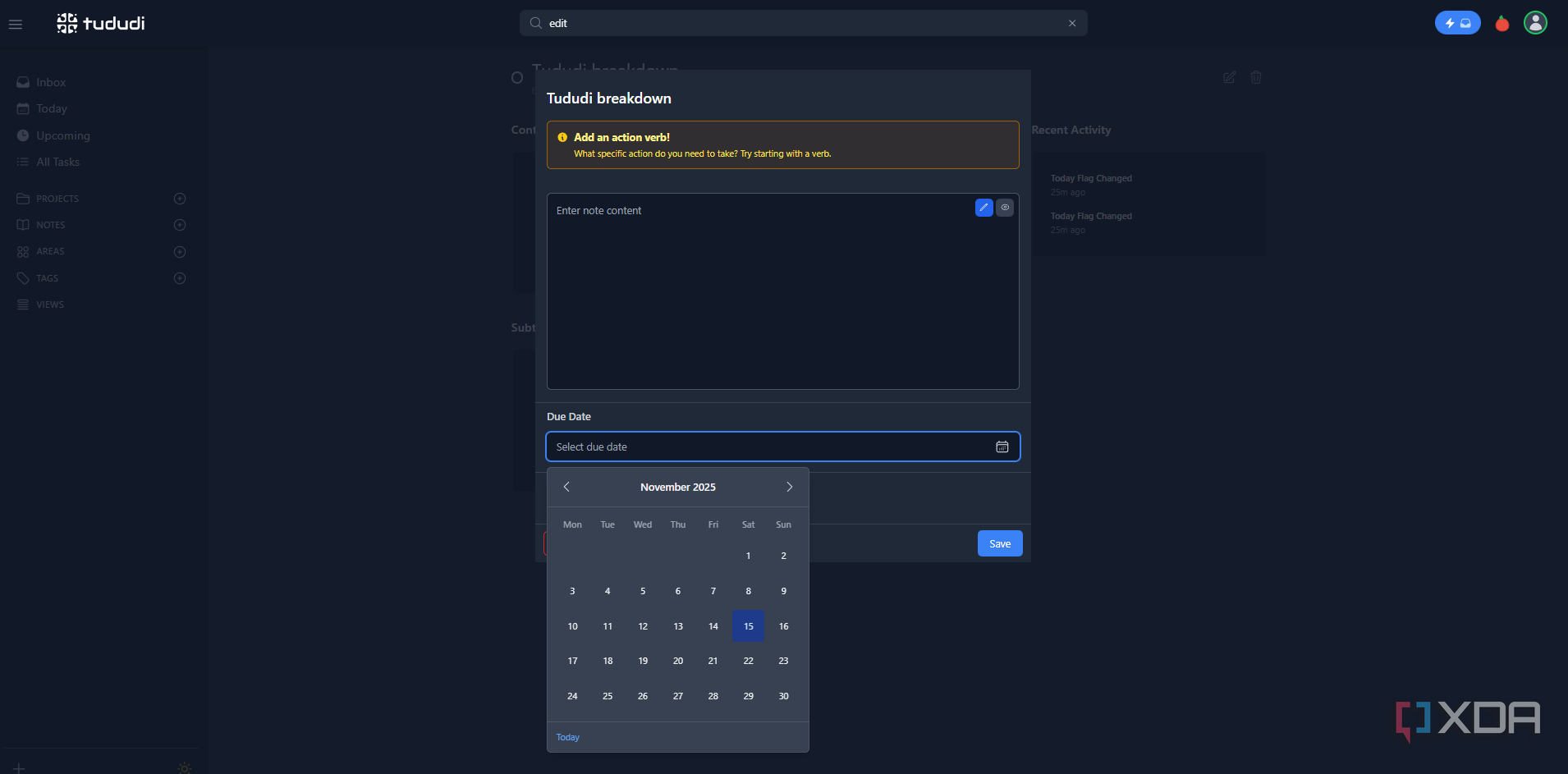Delete the task with trash icon
Screen dimensions: 1568x774
coord(1256,77)
